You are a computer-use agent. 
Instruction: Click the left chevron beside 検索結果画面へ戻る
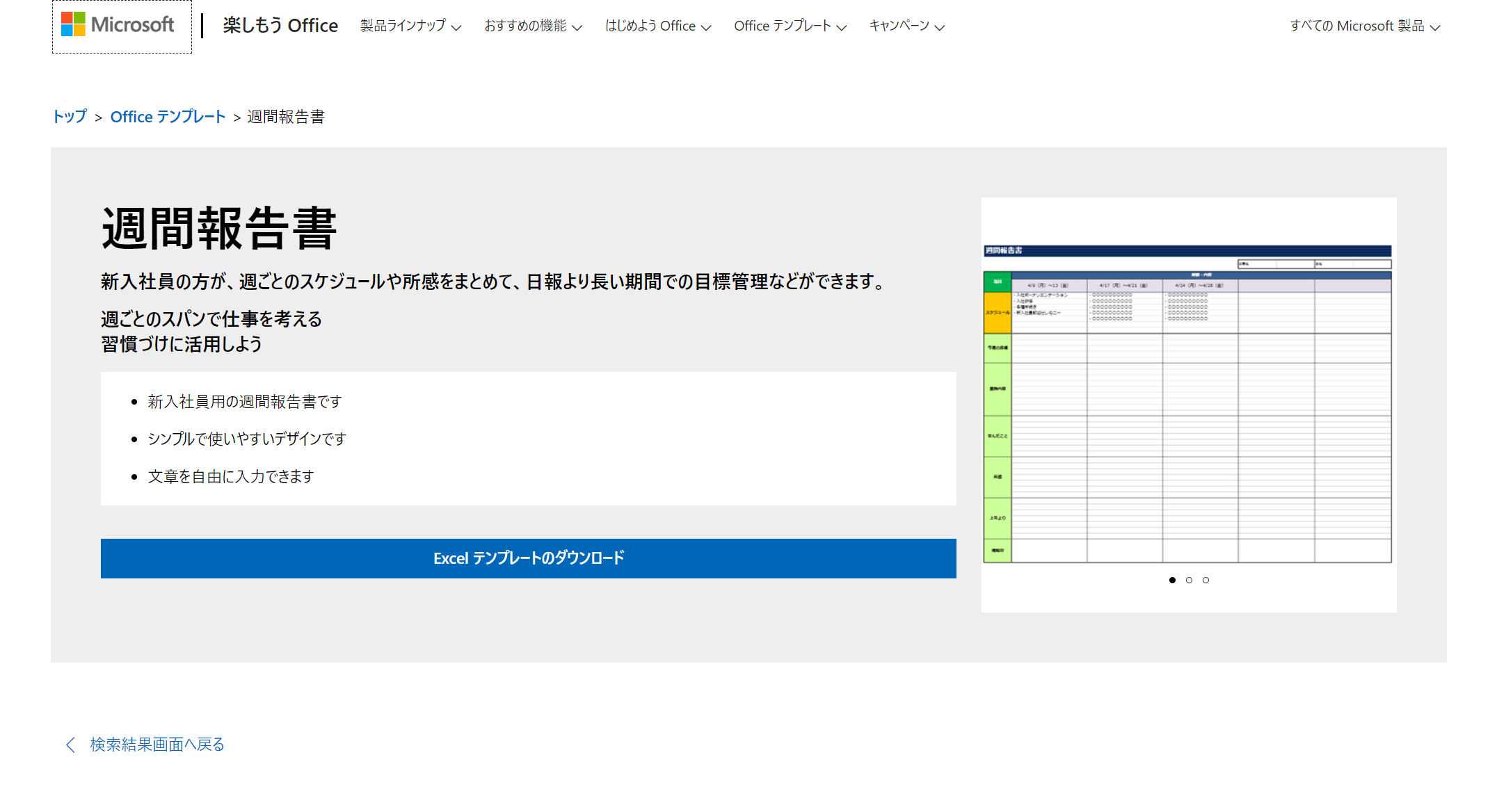[70, 745]
